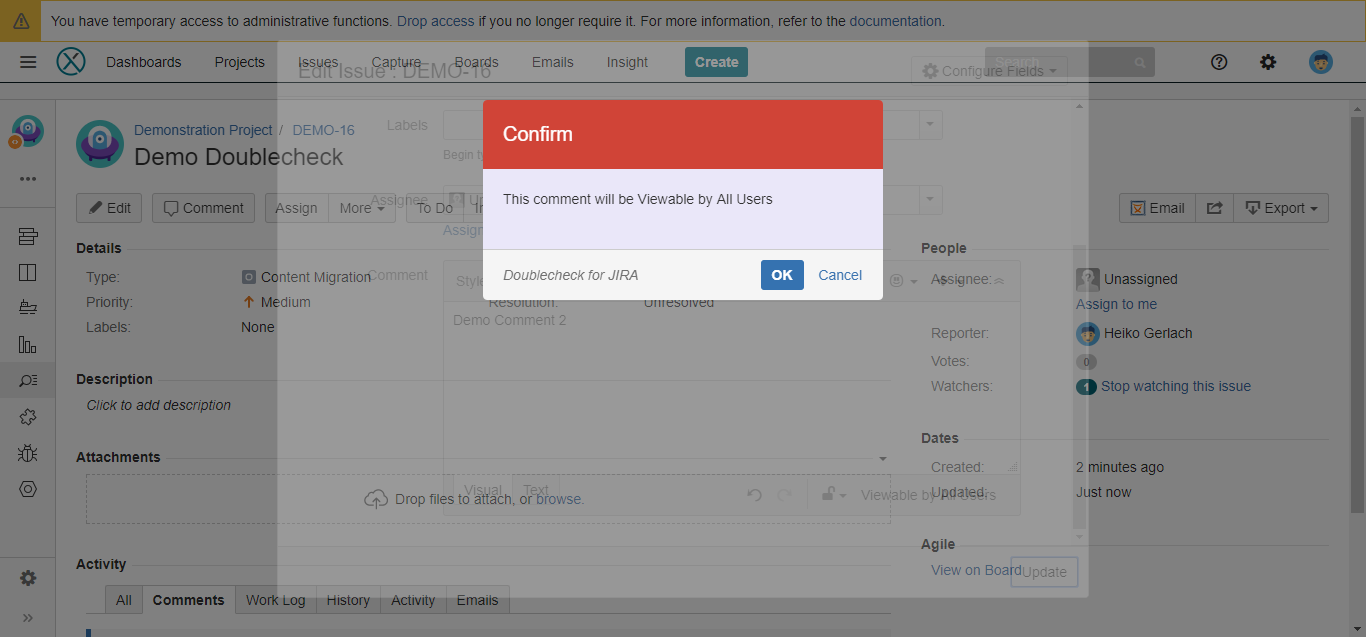
Task: Click the Drop access link
Action: [x=436, y=21]
